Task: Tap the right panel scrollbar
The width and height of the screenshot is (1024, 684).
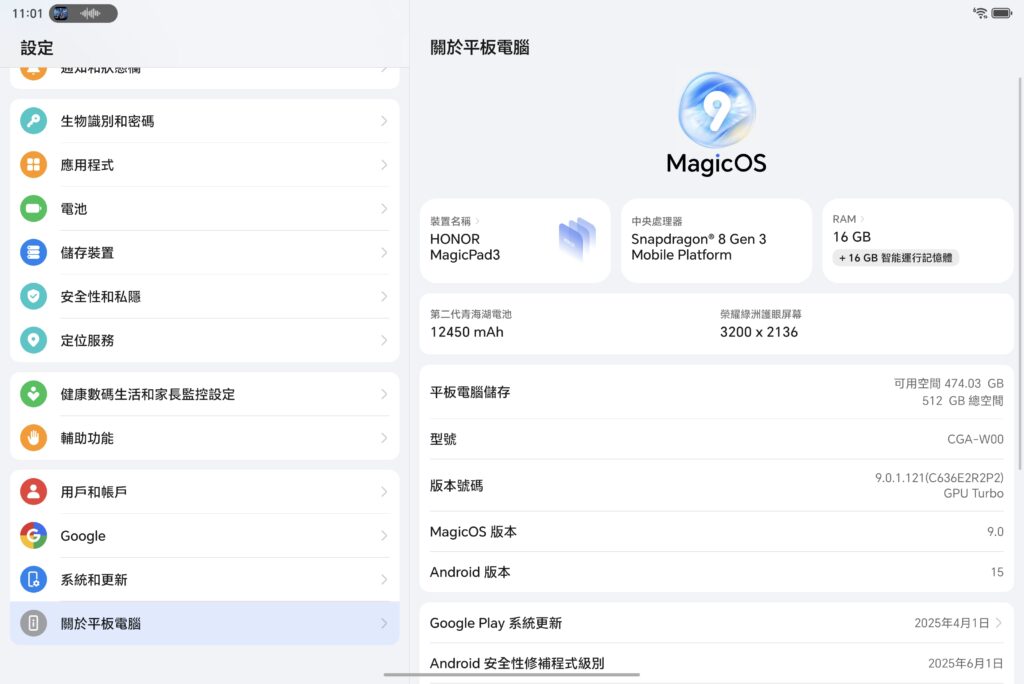Action: click(x=1019, y=272)
